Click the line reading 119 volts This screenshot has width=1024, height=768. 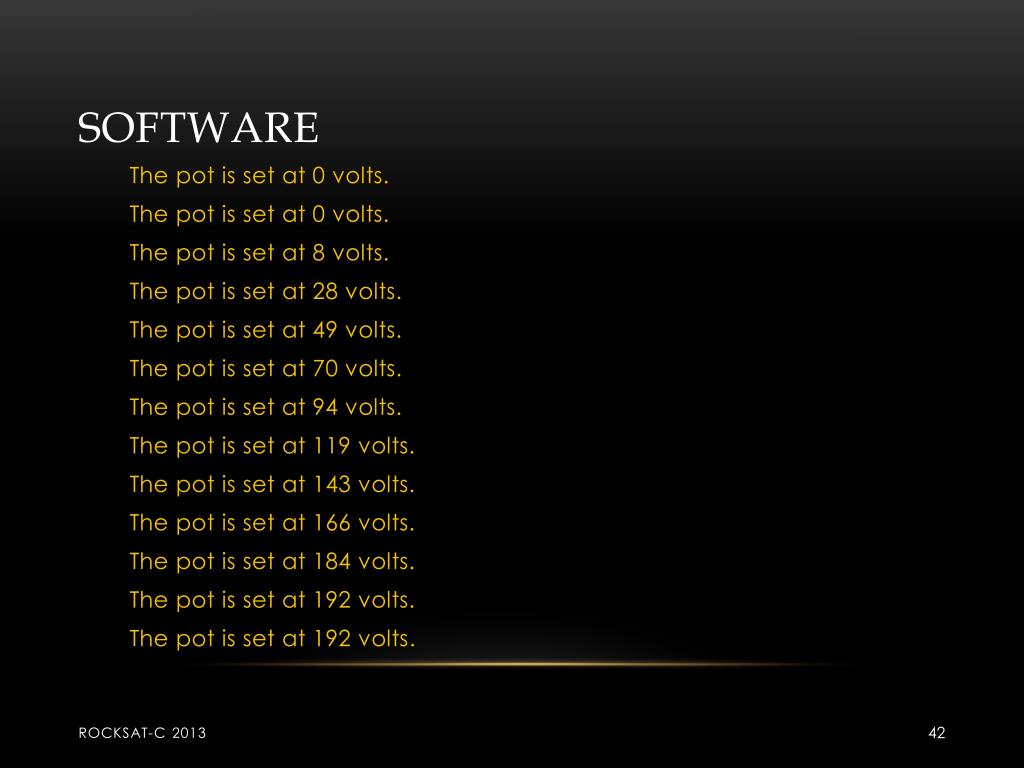pos(272,446)
